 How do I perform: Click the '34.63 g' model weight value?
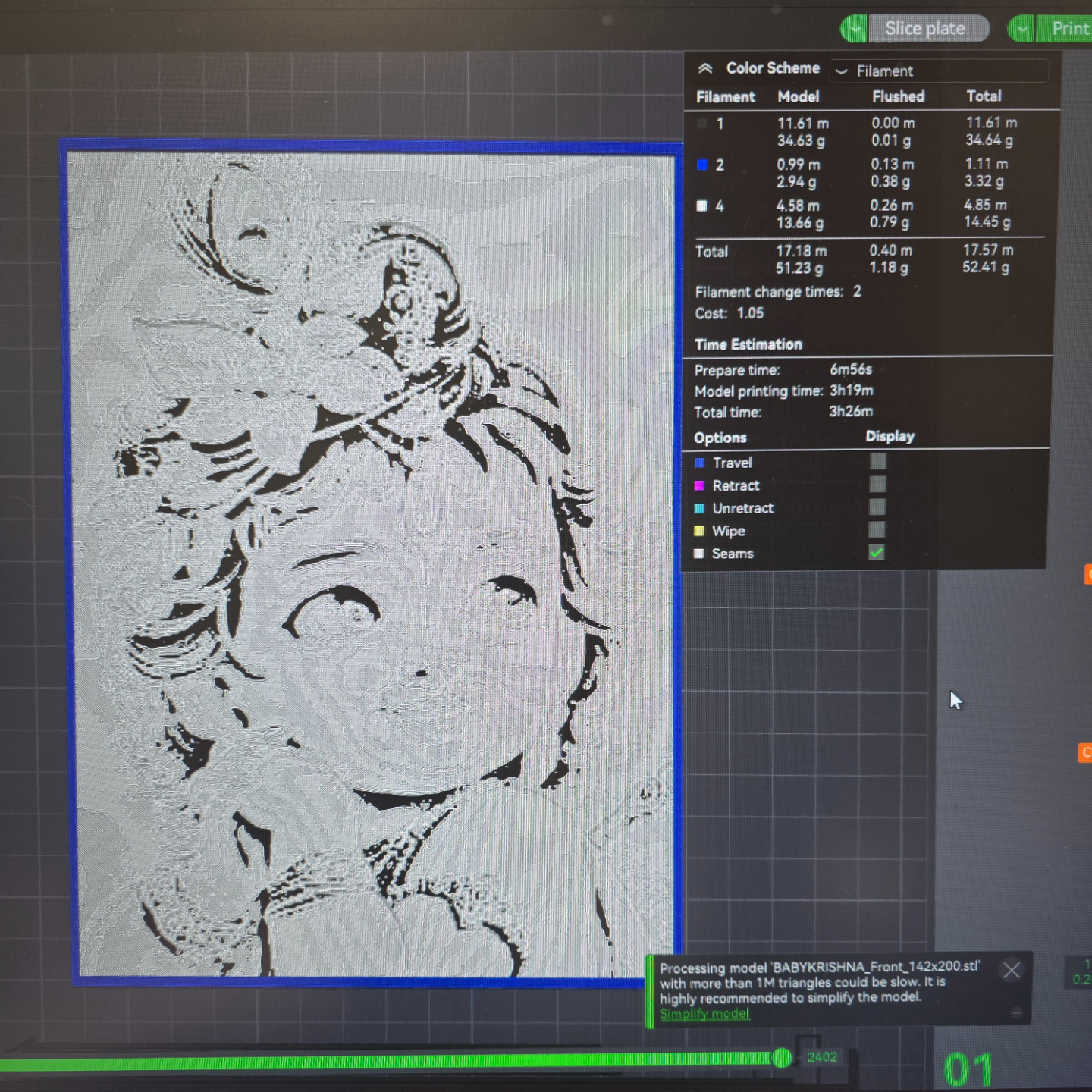801,140
